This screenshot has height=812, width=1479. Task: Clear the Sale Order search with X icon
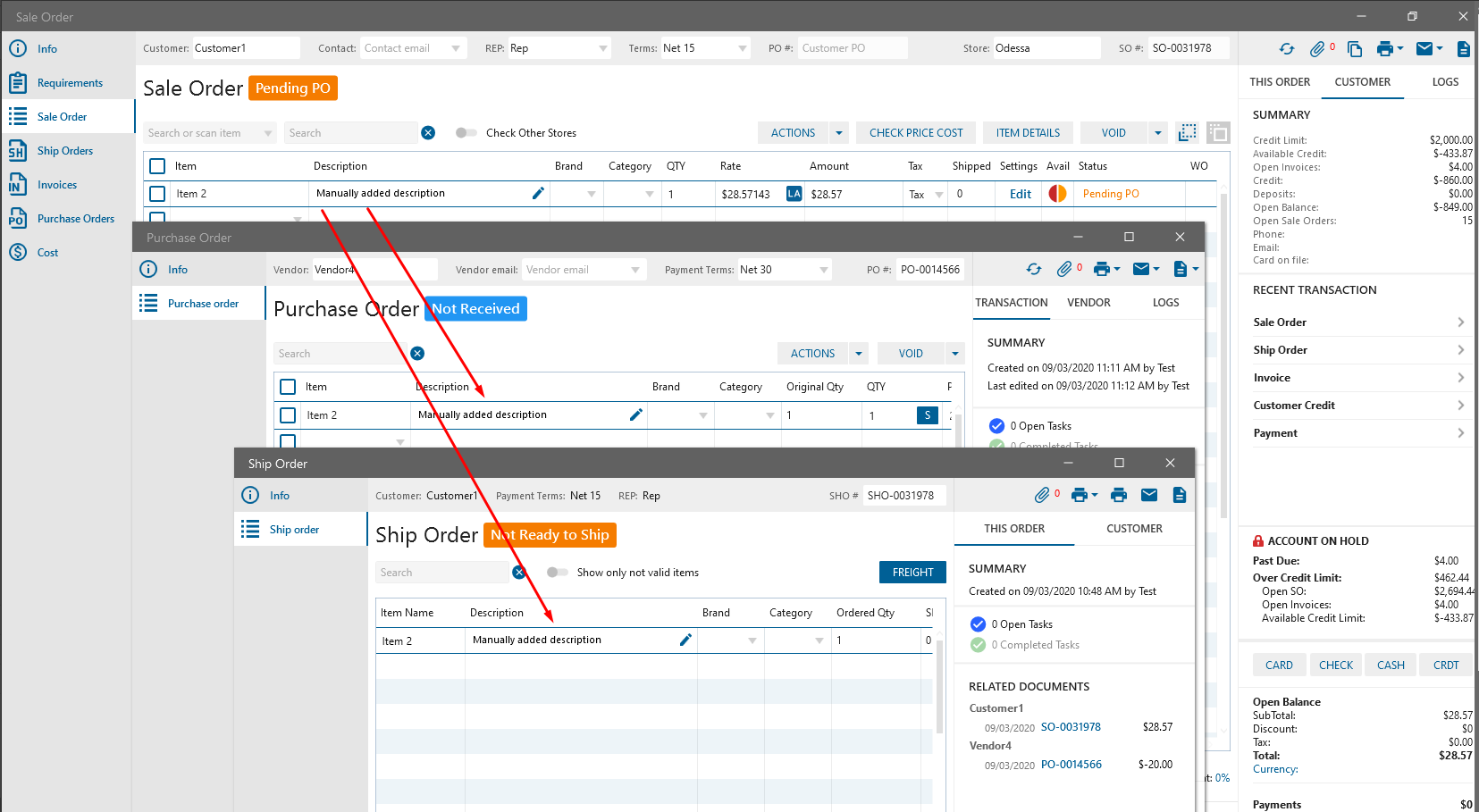tap(428, 133)
